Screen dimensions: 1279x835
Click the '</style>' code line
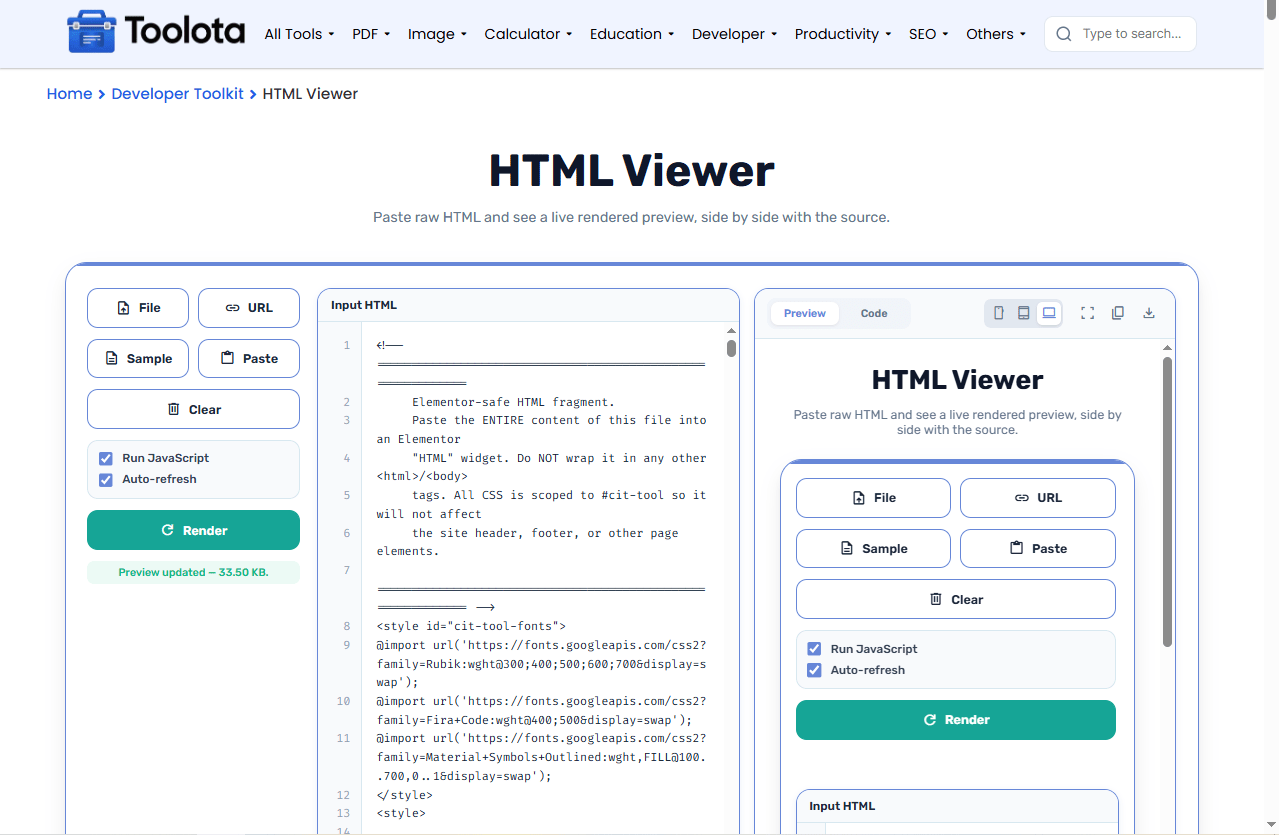click(x=405, y=795)
